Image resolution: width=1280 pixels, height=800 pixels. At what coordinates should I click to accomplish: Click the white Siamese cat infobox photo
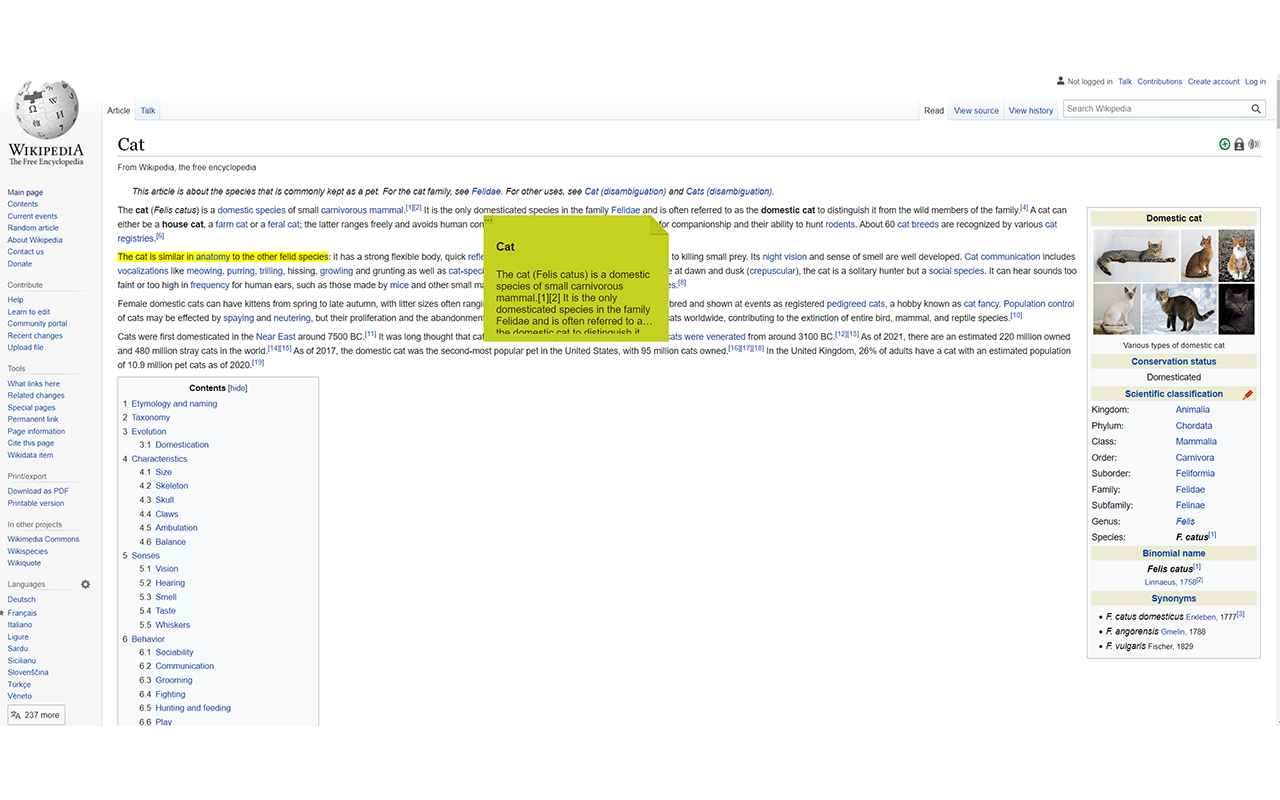(1116, 309)
